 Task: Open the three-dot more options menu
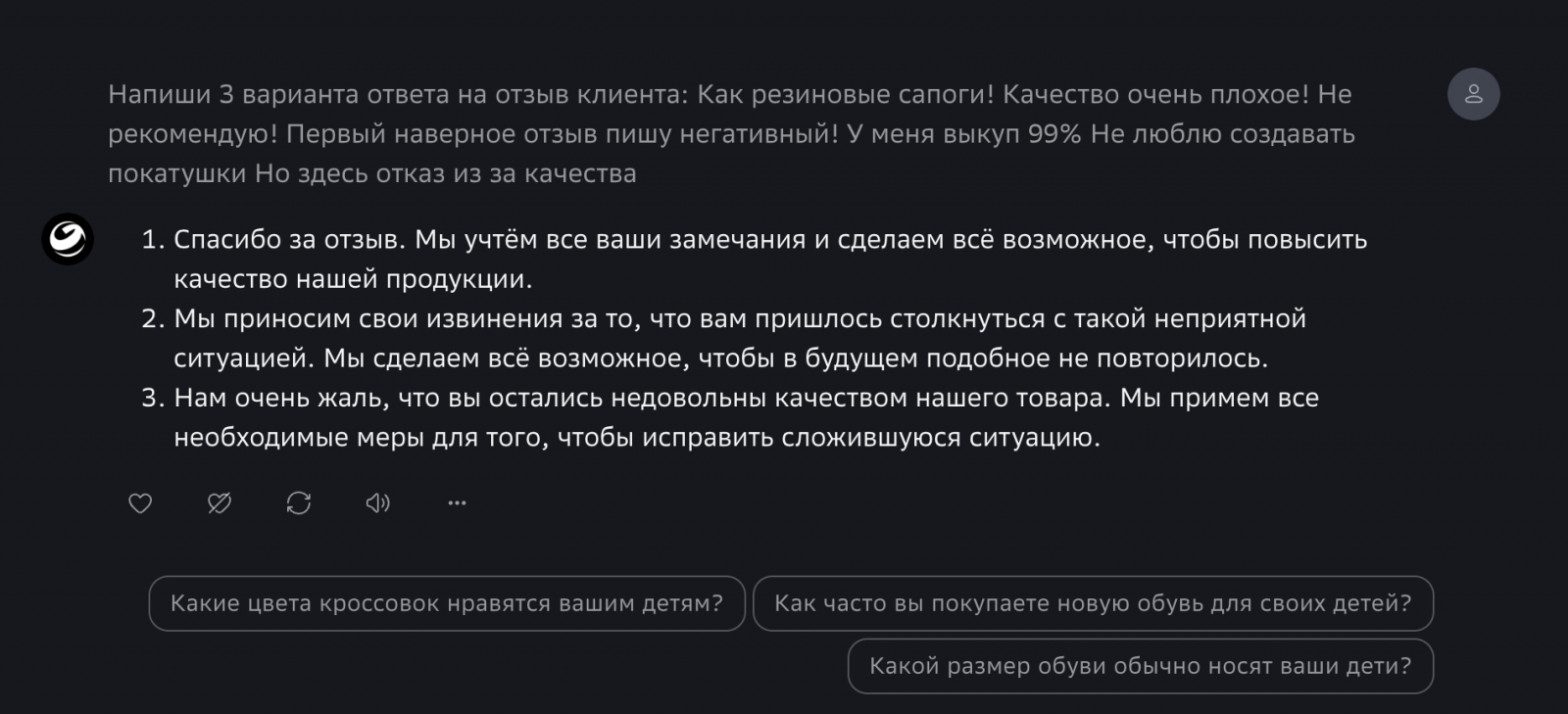[457, 503]
